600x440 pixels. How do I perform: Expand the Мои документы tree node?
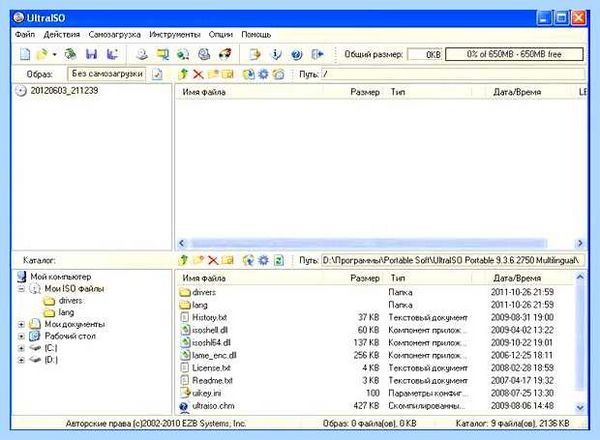21,324
